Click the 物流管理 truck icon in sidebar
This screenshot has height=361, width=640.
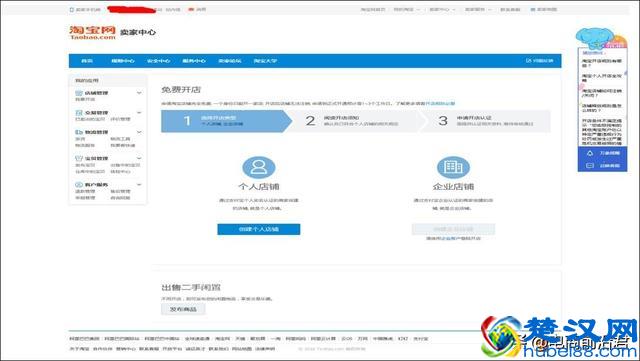[79, 132]
